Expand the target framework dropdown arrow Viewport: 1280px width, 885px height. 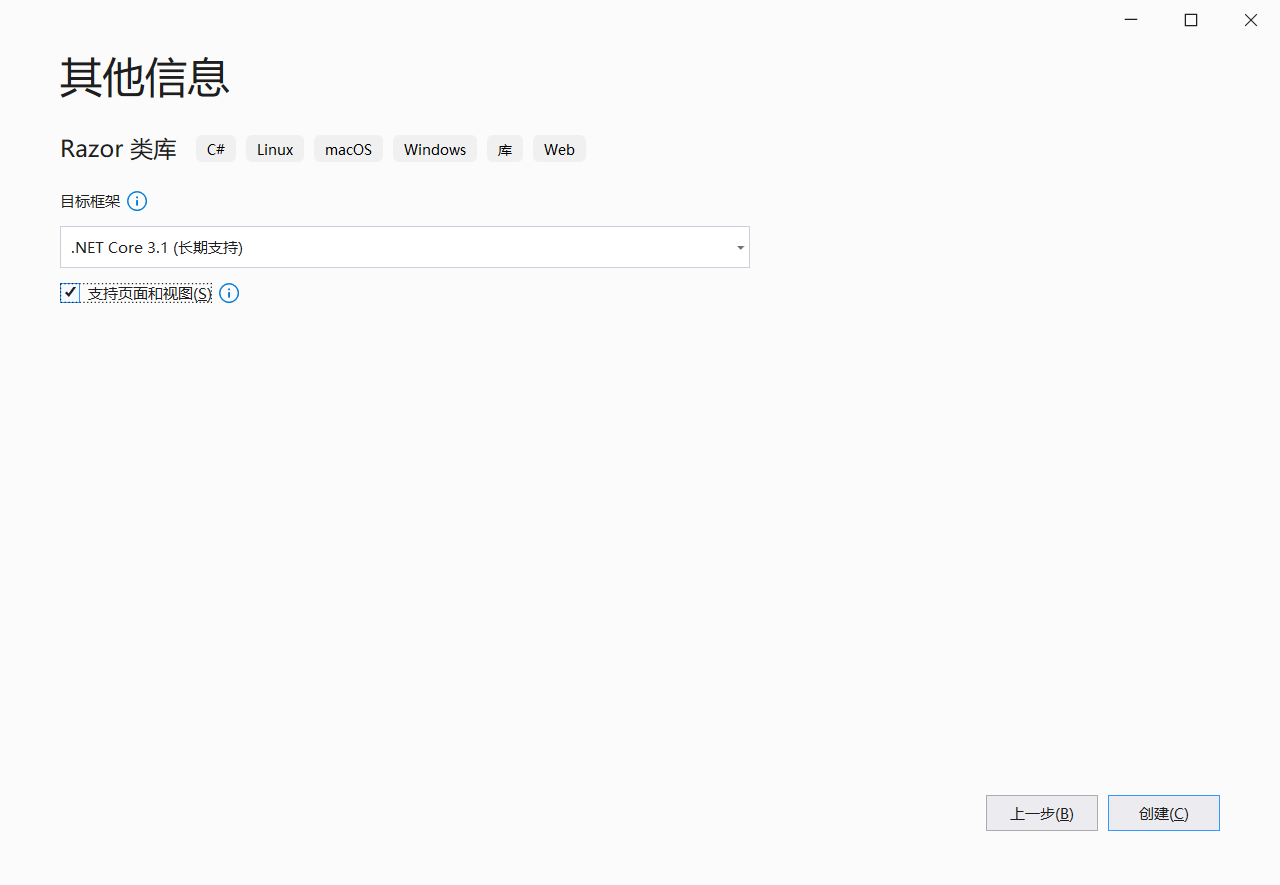[x=740, y=247]
